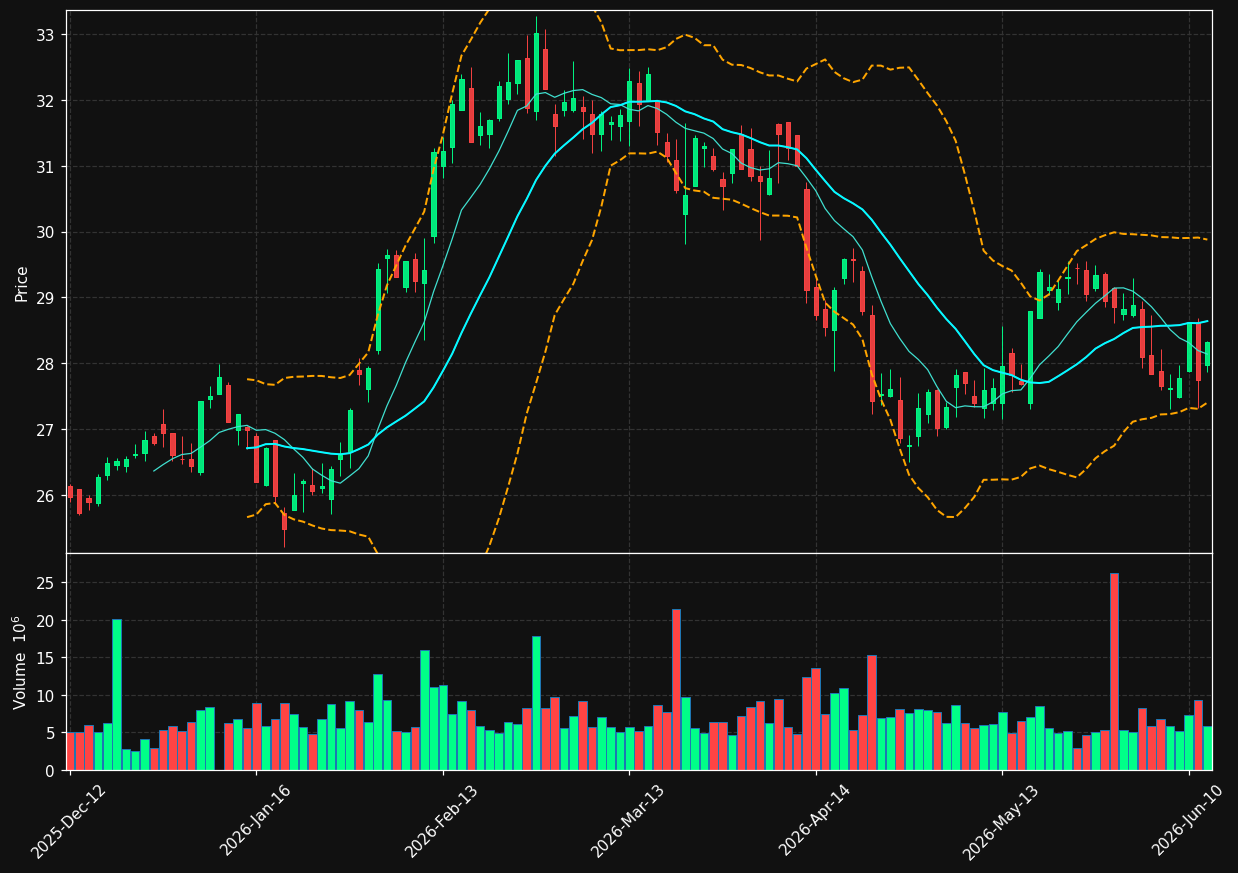Image resolution: width=1238 pixels, height=873 pixels.
Task: Click the 2025-Dec-12 date label
Action: pyautogui.click(x=68, y=820)
